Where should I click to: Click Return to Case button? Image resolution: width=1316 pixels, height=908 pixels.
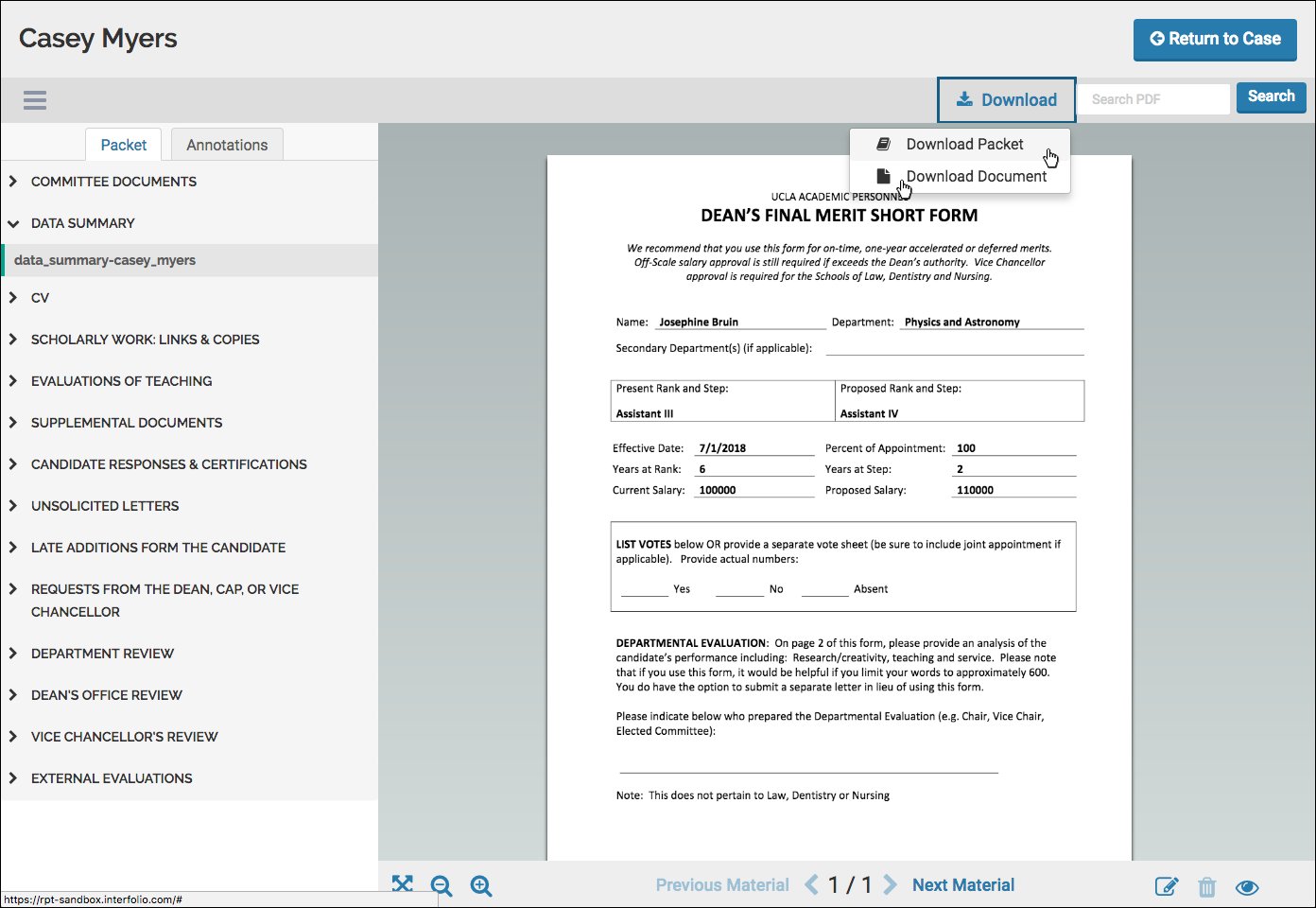[1215, 39]
